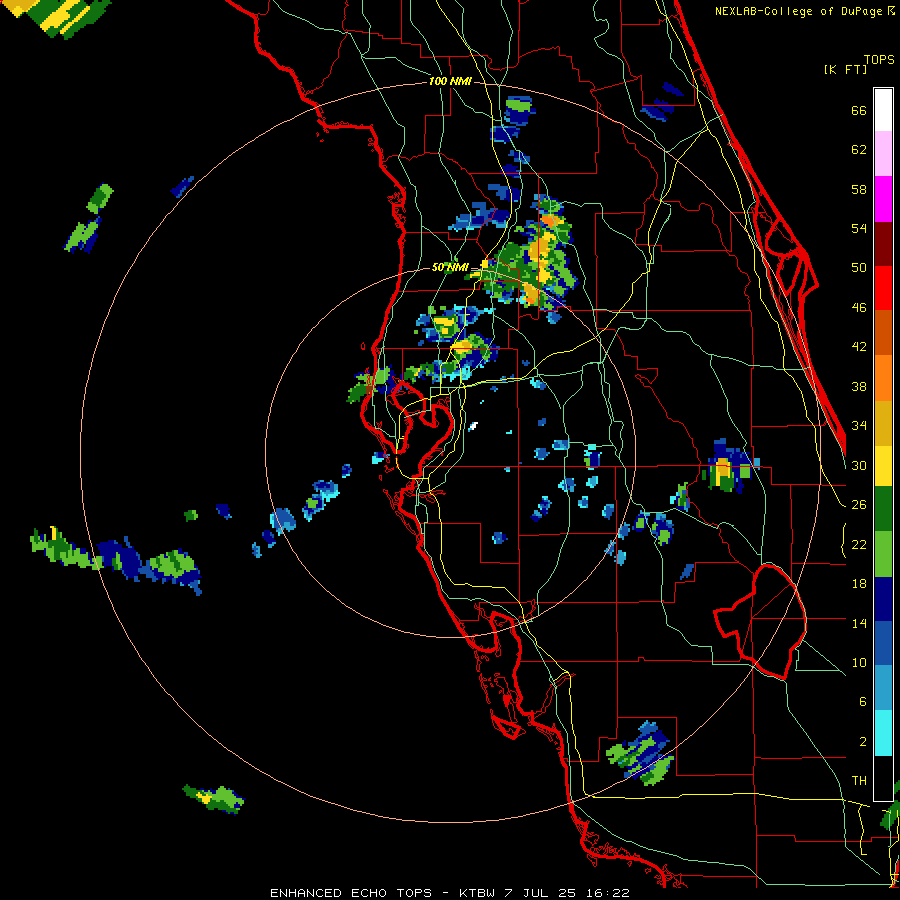Screen dimensions: 900x900
Task: Click the TH legend label
Action: [x=859, y=781]
